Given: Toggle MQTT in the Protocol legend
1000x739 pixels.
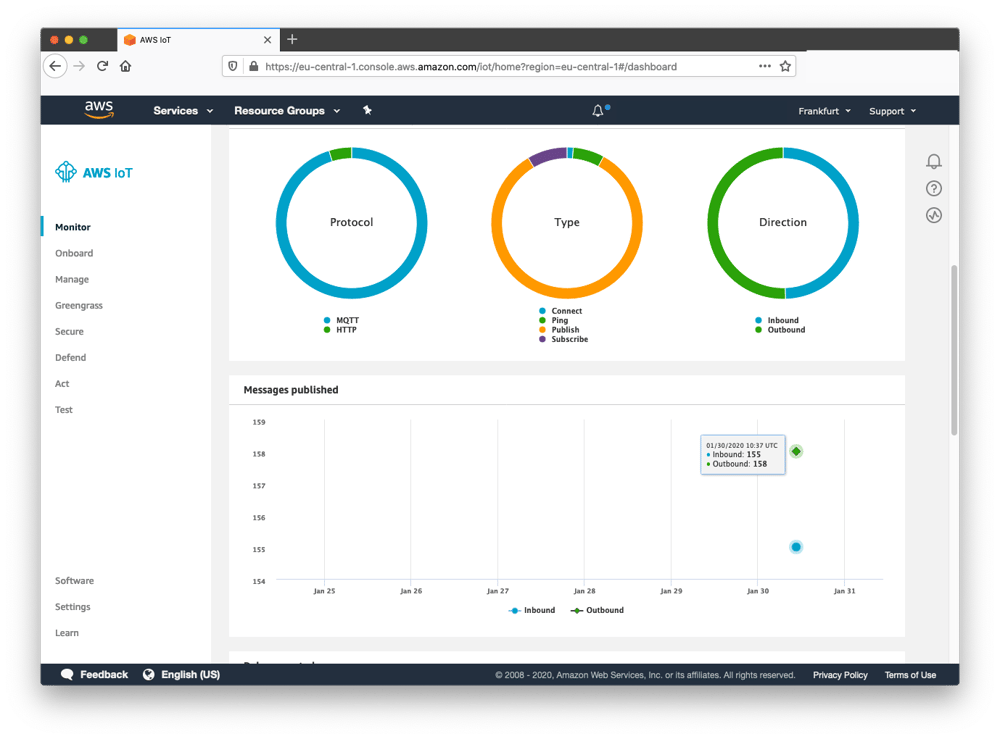Looking at the screenshot, I should 342,320.
